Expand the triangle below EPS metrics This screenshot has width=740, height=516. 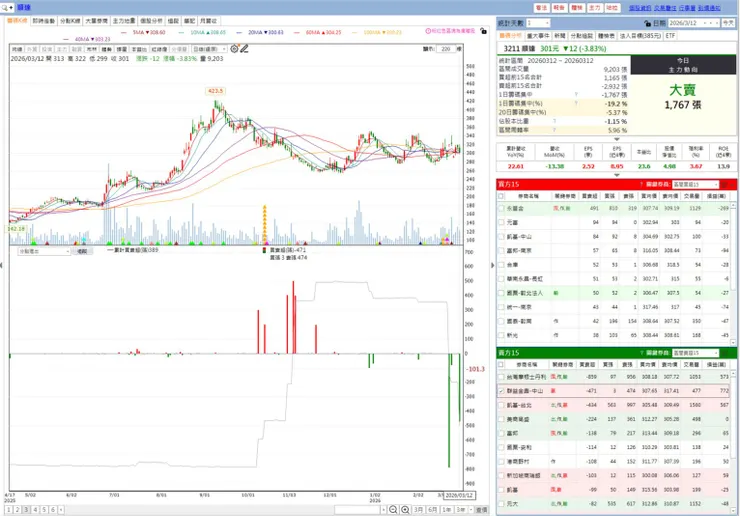pos(616,175)
